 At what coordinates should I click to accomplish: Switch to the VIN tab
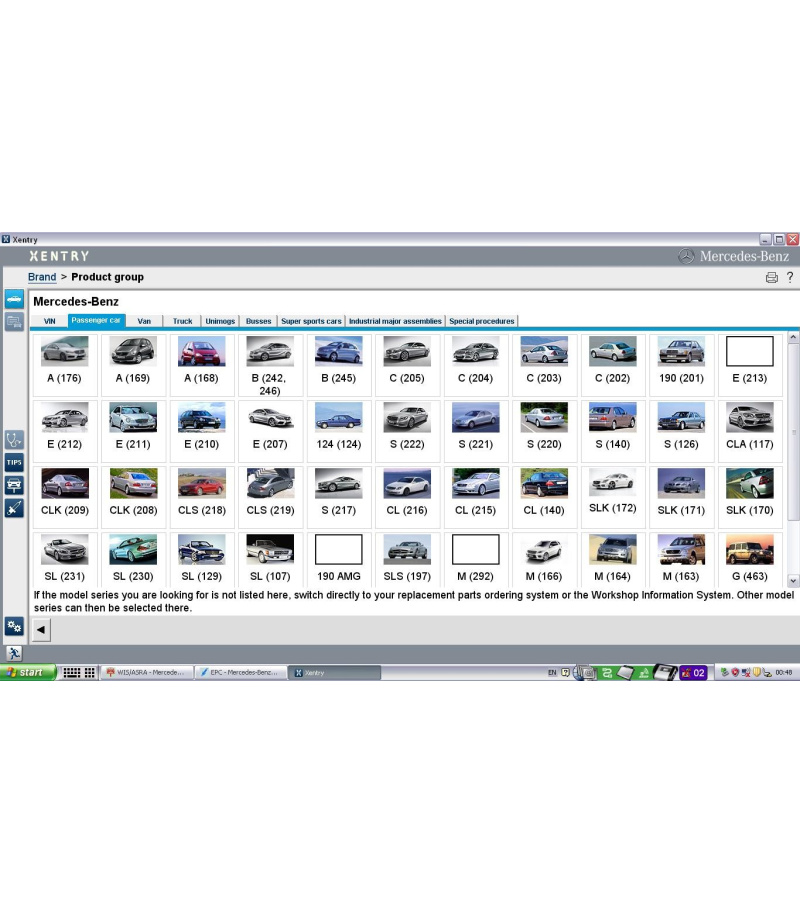(49, 321)
